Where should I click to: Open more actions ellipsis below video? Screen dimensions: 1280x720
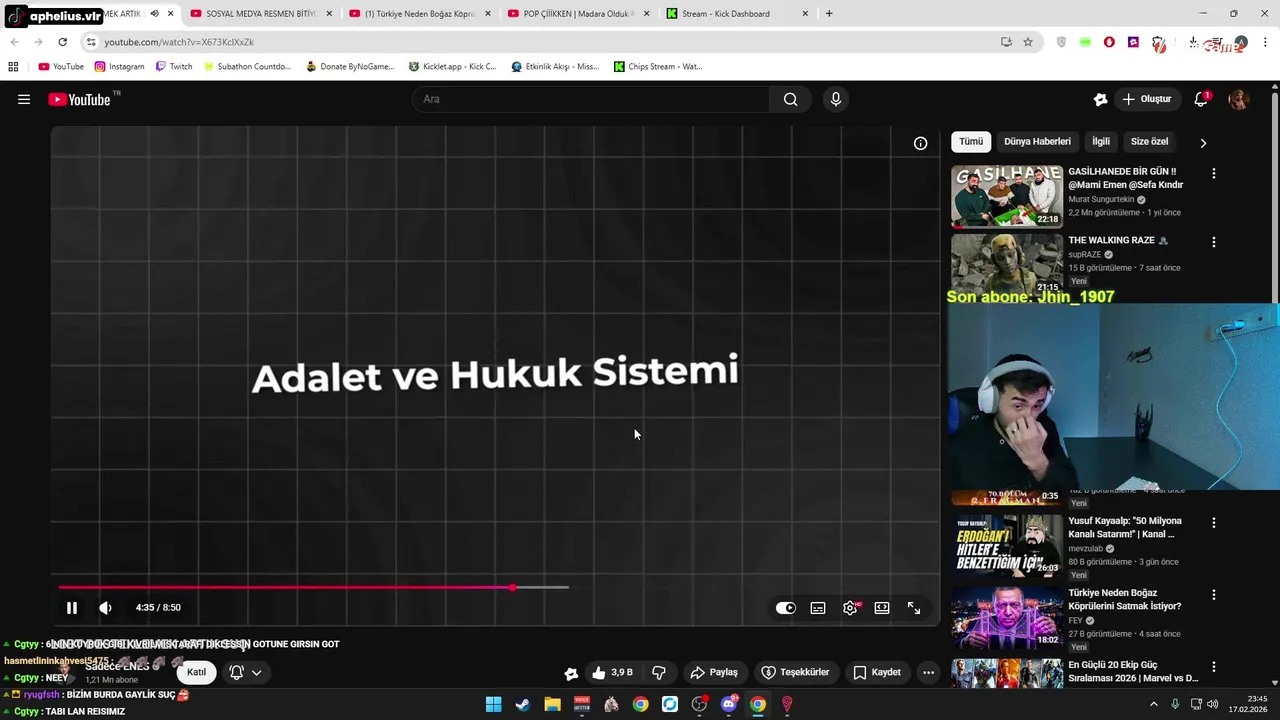(928, 672)
